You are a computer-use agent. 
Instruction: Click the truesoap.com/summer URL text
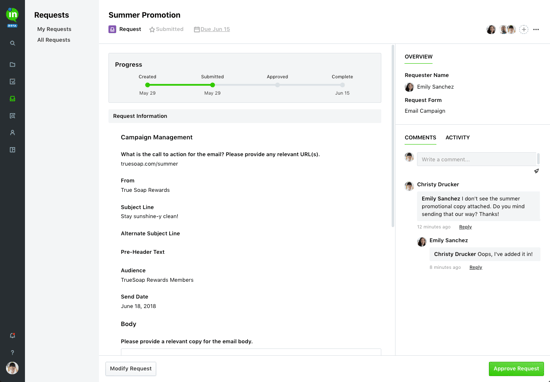point(149,164)
